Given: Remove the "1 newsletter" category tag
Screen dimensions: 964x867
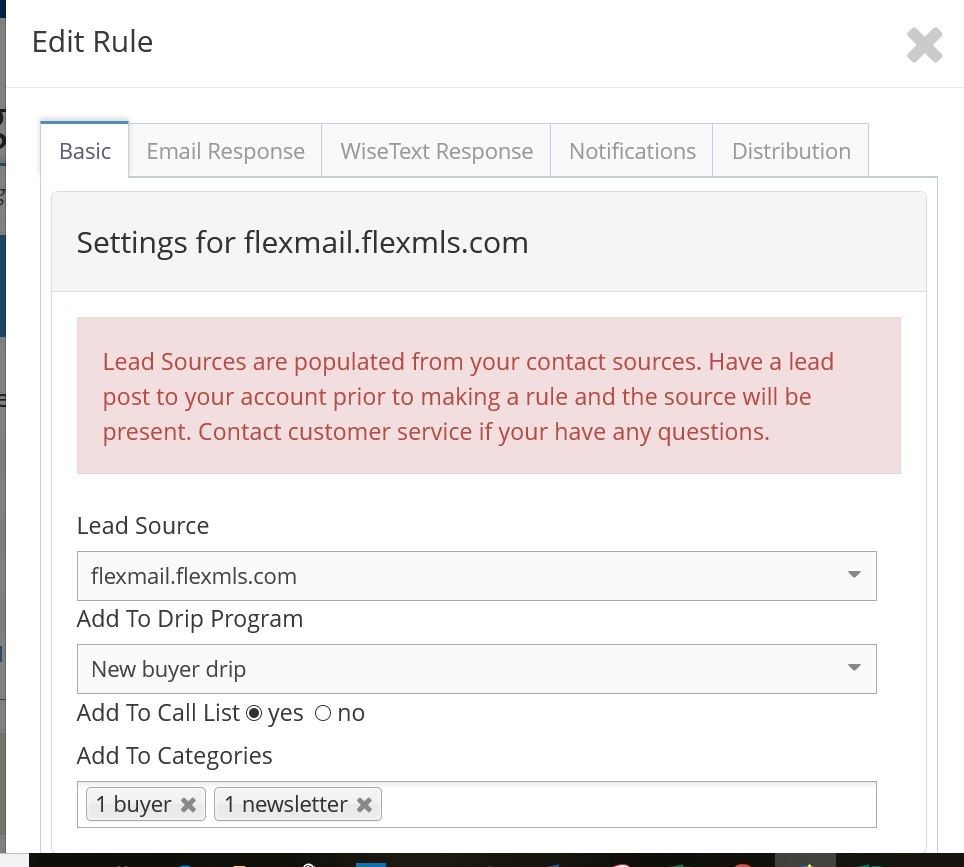Looking at the screenshot, I should point(365,804).
